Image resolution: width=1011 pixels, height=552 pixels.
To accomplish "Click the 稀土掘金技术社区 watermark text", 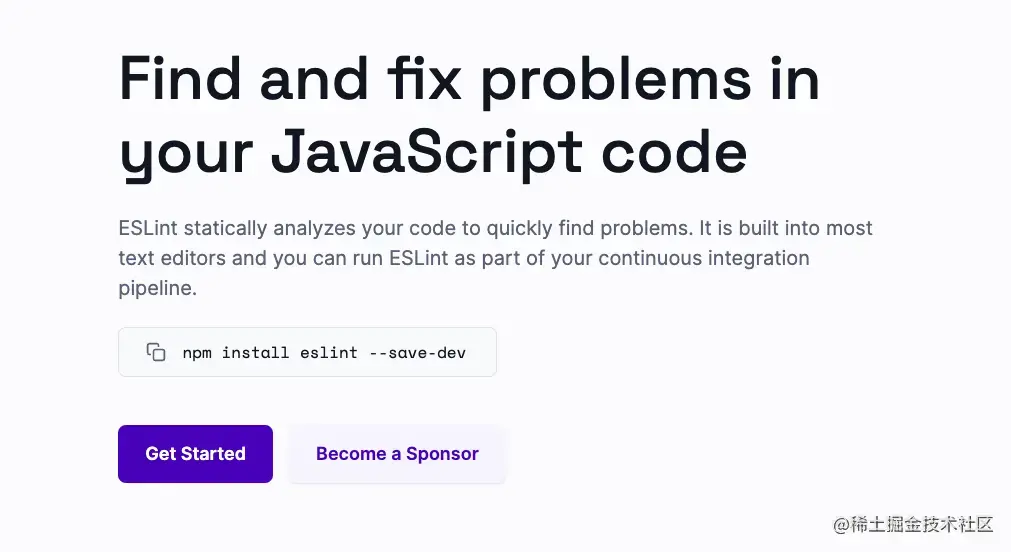I will [x=921, y=524].
